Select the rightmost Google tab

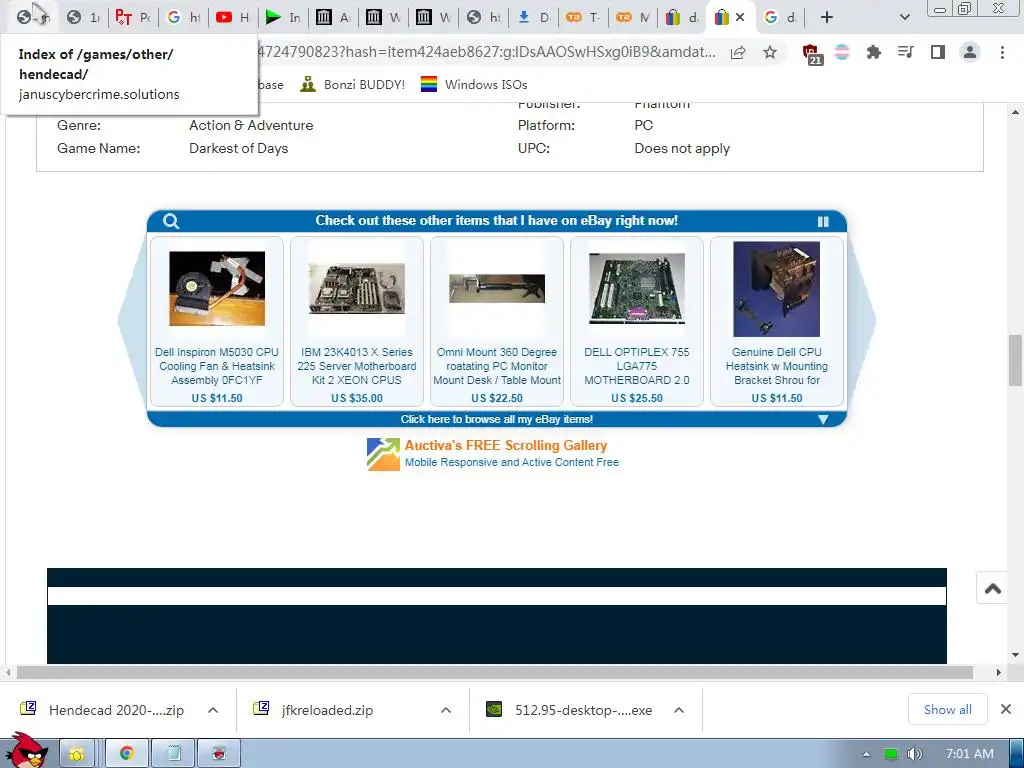click(x=780, y=18)
